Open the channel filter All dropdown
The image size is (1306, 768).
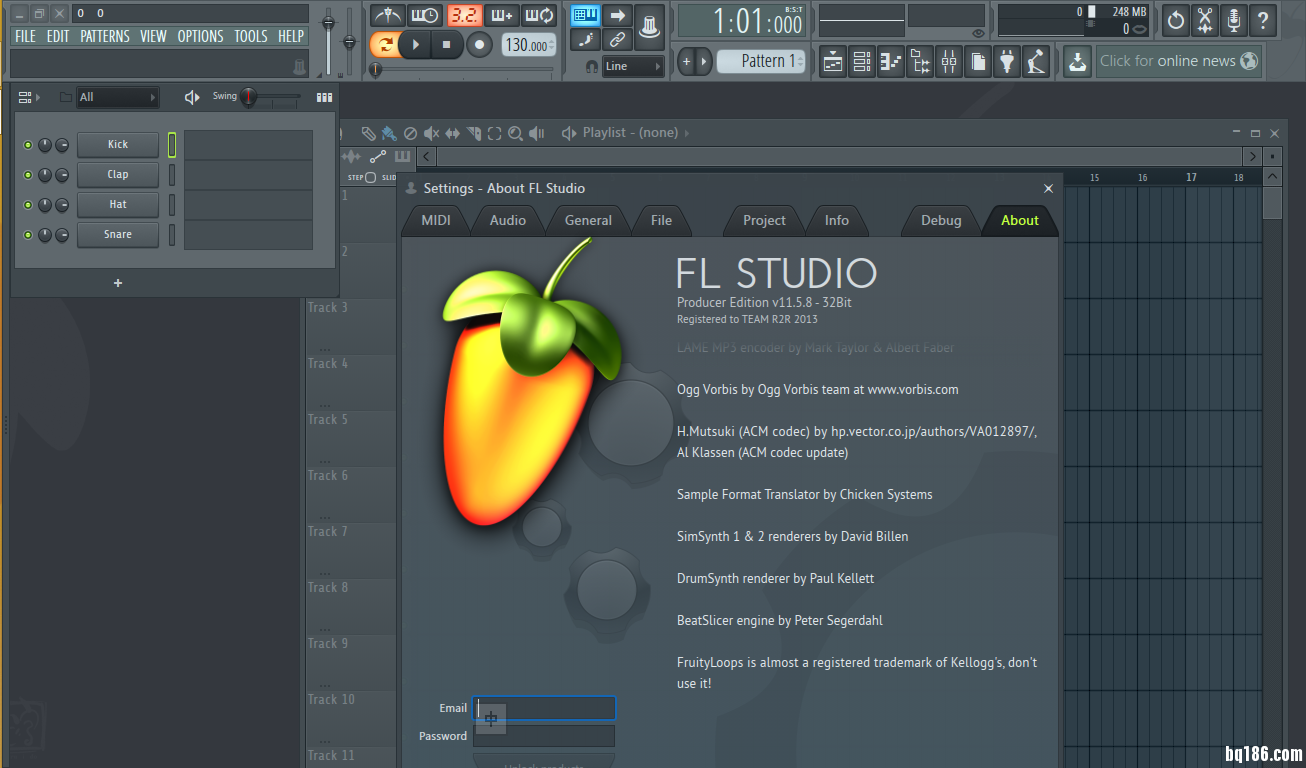pos(118,97)
